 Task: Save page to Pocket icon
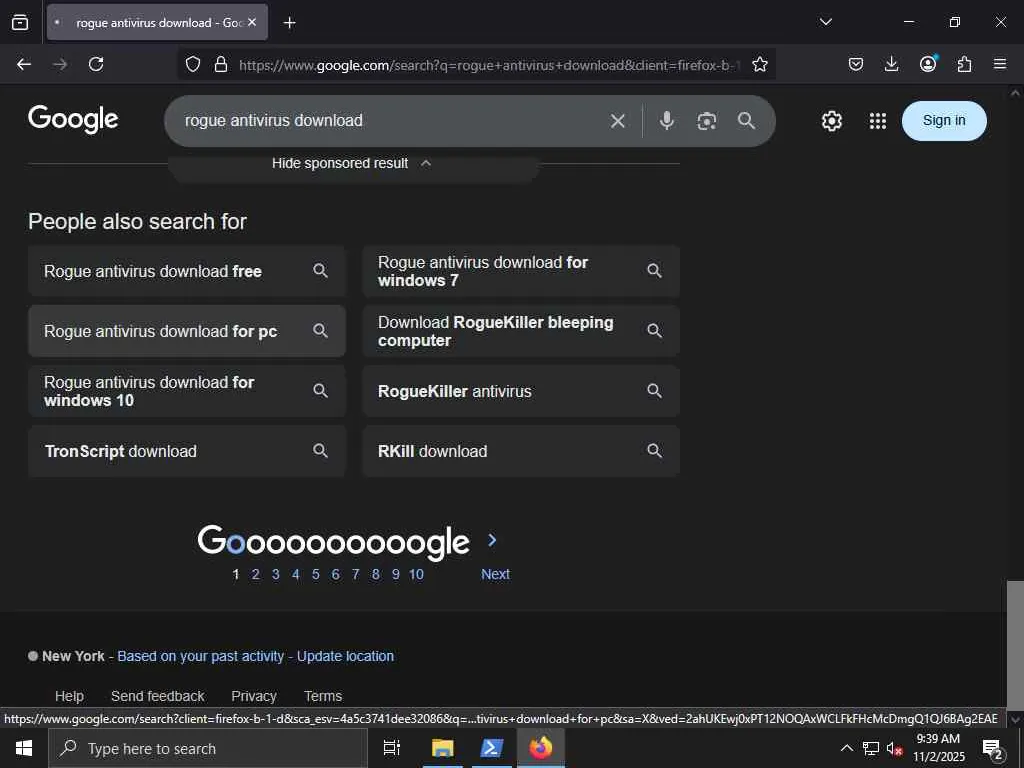[x=856, y=64]
